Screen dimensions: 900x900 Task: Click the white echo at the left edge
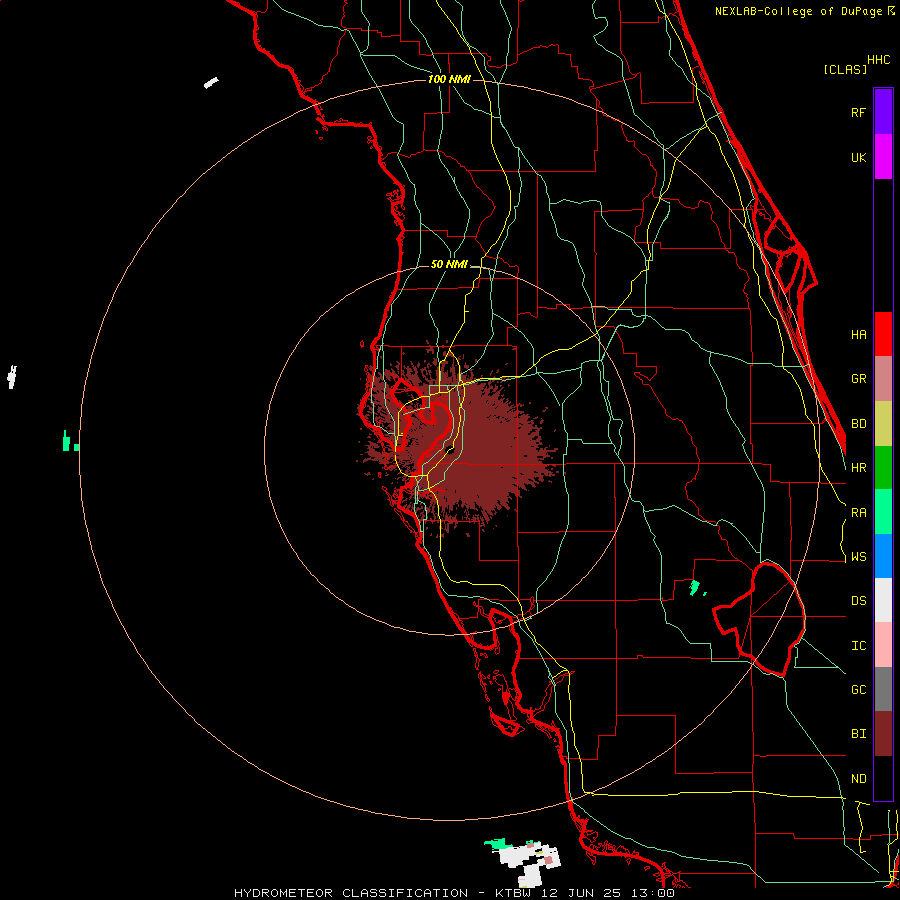(x=11, y=377)
